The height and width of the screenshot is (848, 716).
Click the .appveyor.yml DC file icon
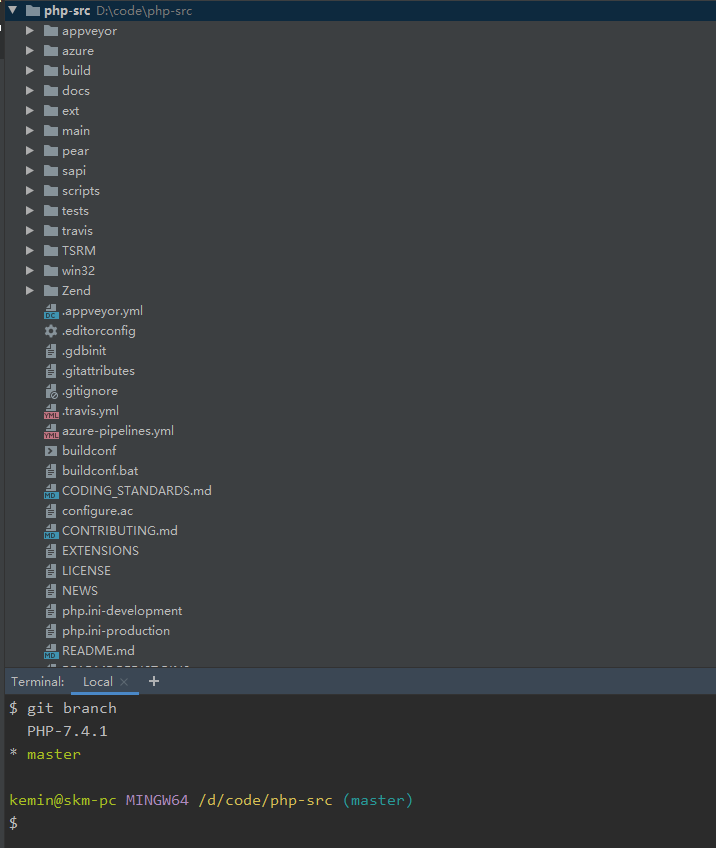pos(51,312)
